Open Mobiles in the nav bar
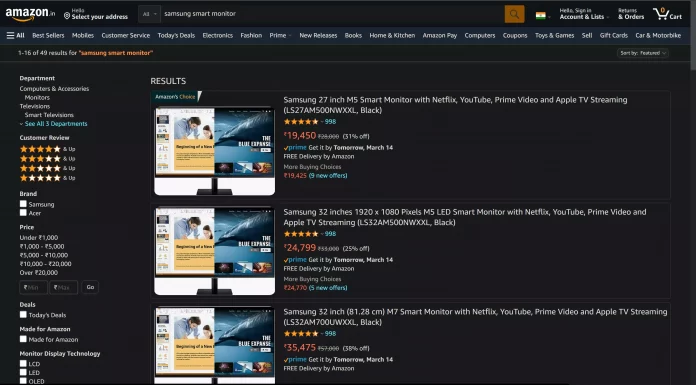Viewport: 696px width, 385px height. [83, 36]
